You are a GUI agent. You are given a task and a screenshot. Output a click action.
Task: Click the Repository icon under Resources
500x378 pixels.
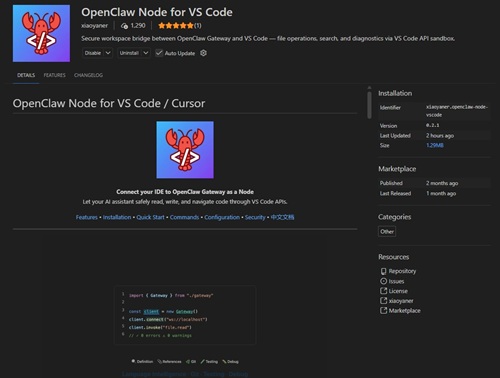pos(384,271)
